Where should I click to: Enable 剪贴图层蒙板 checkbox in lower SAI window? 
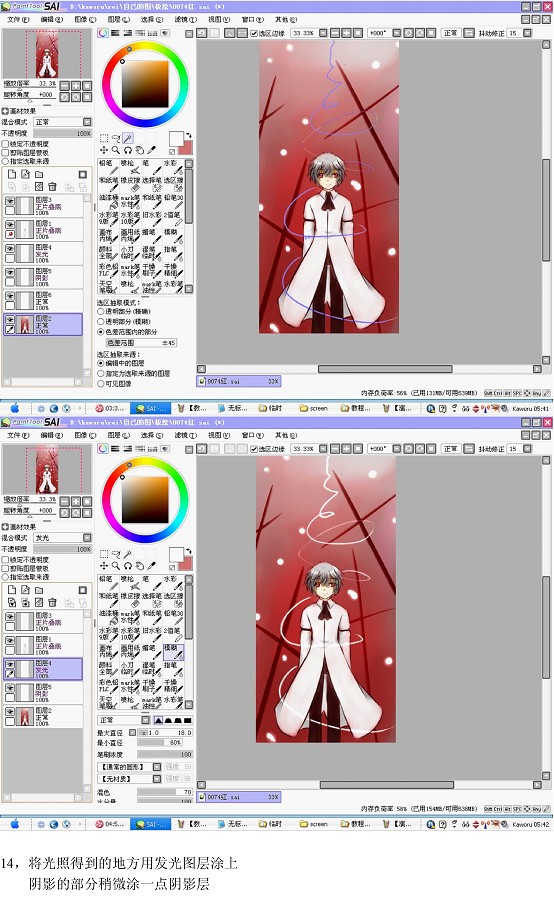pyautogui.click(x=5, y=568)
